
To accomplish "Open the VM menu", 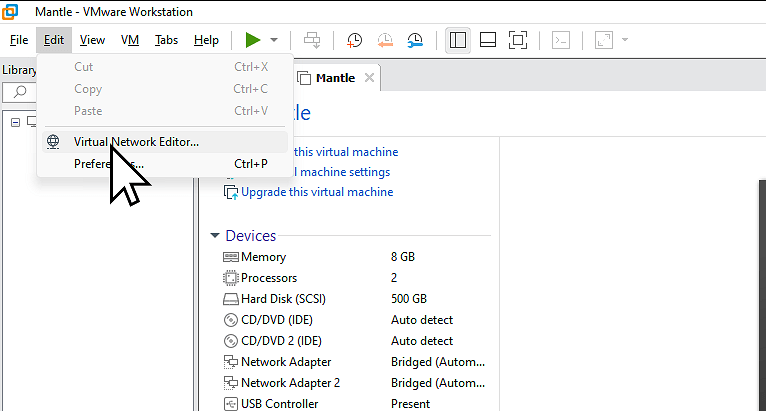I will tap(129, 40).
